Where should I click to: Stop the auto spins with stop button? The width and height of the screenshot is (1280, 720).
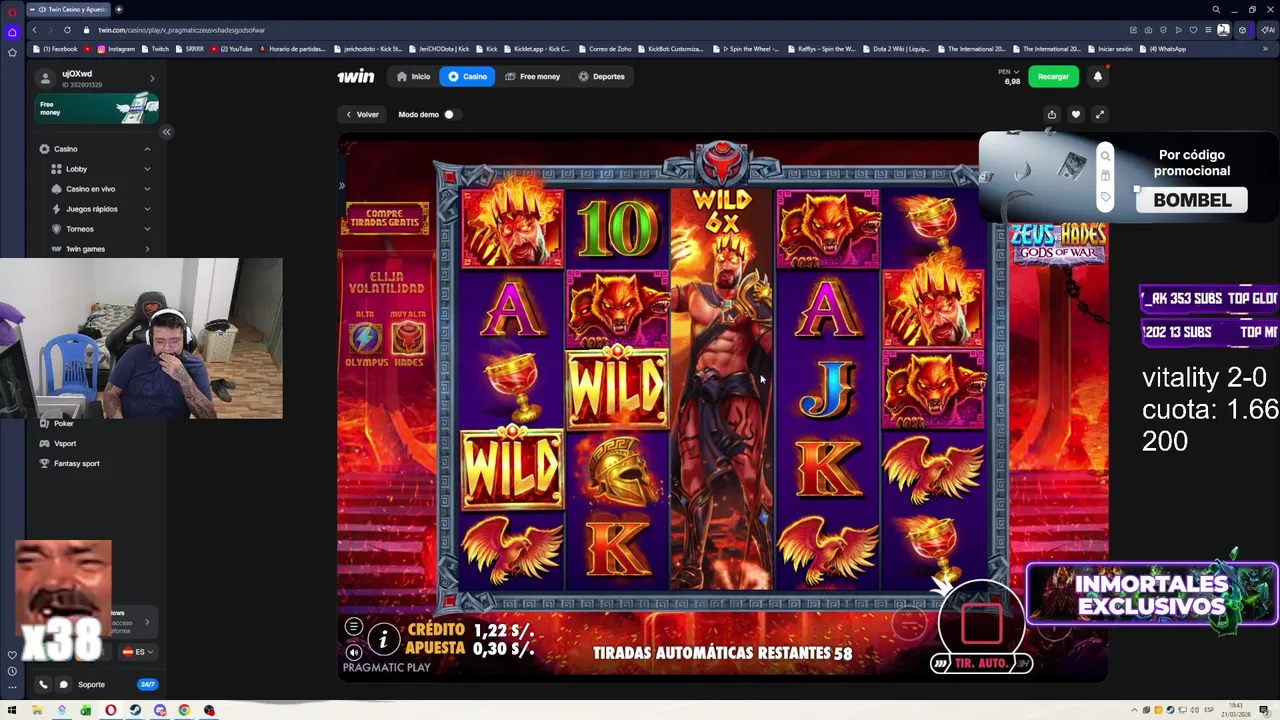pos(981,624)
